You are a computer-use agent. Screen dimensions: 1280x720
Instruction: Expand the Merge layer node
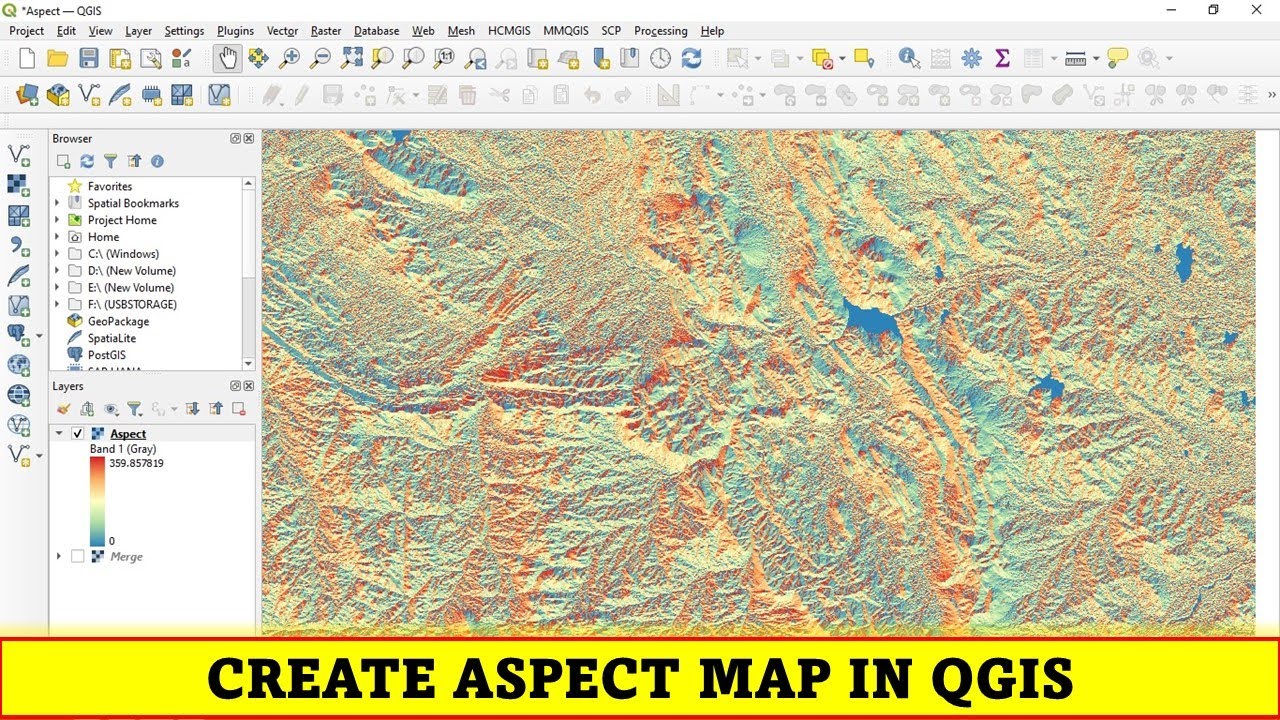click(59, 557)
